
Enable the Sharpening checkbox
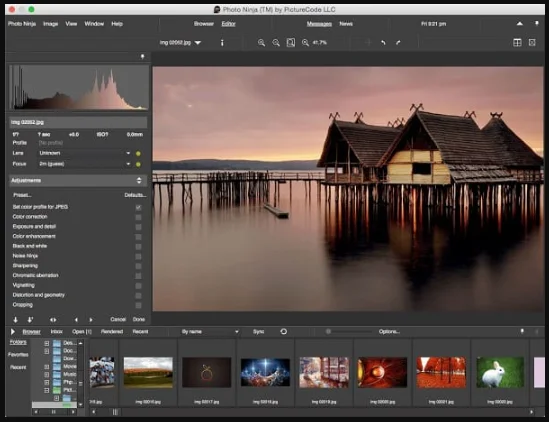click(138, 266)
